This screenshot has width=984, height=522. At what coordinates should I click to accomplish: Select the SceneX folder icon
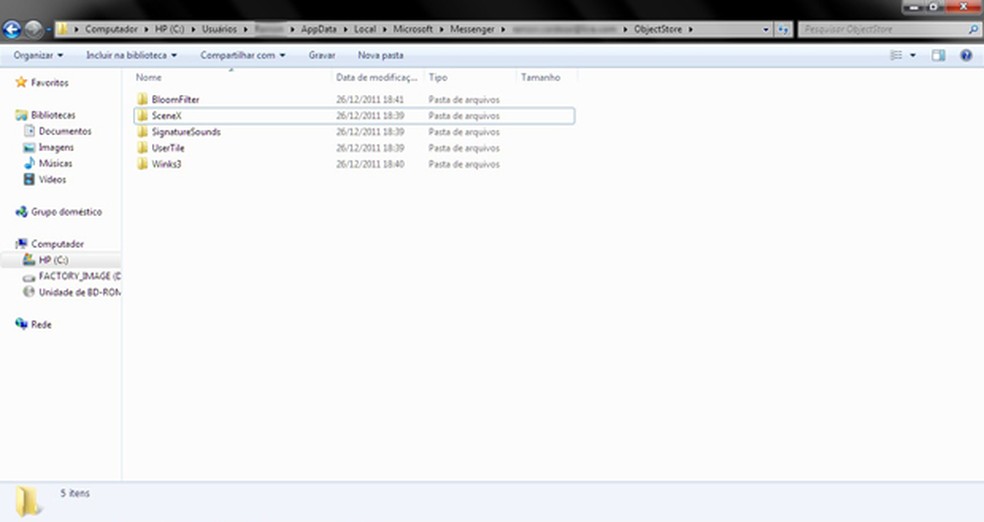142,115
